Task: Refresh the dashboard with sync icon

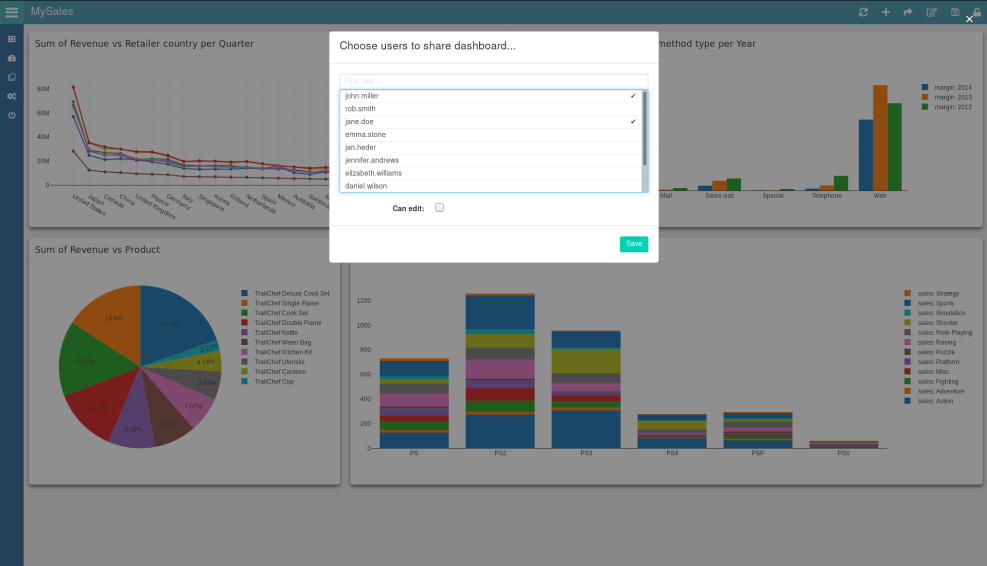Action: point(863,12)
